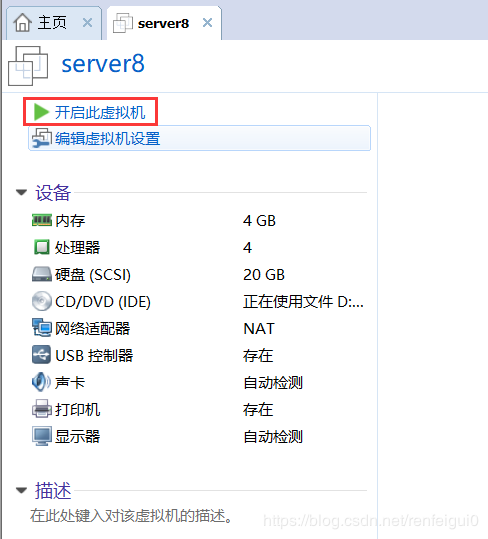Image resolution: width=488 pixels, height=539 pixels.
Task: Open the USB 控制器 device entry
Action: click(94, 355)
